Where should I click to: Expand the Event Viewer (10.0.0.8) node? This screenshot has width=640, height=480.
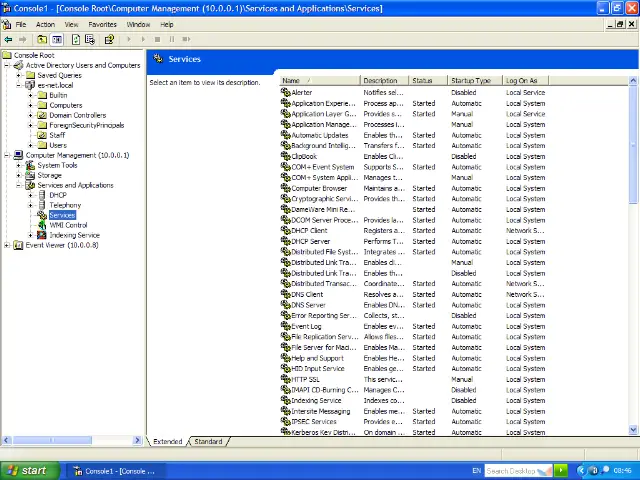(x=7, y=245)
